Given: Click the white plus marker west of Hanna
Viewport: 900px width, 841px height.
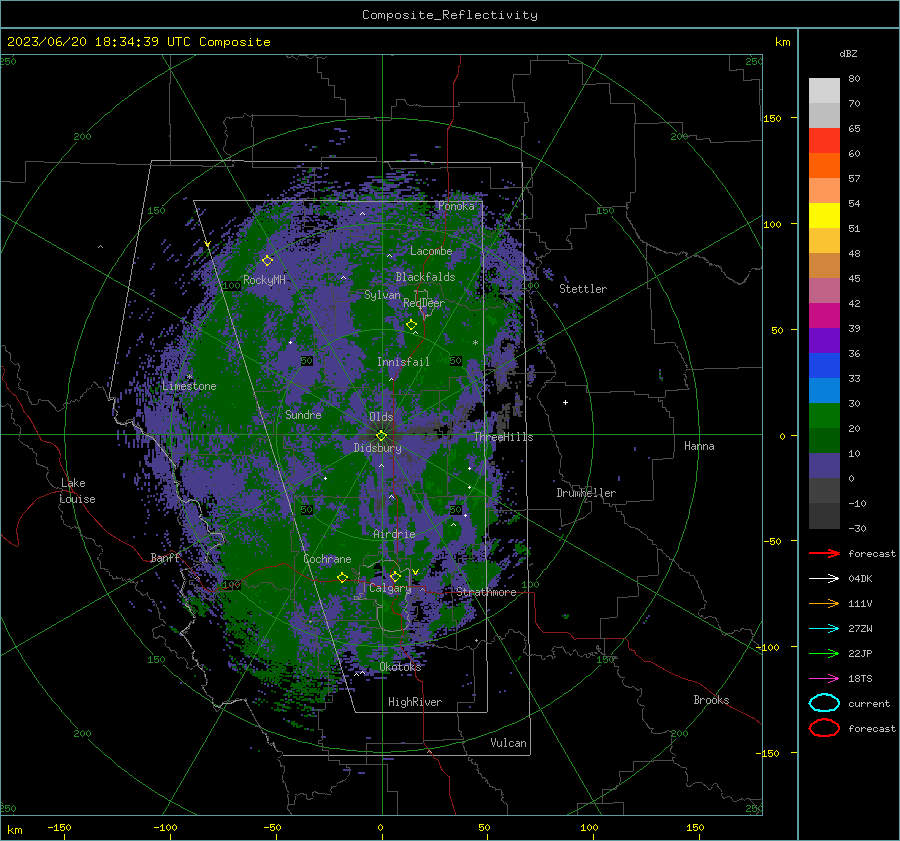Looking at the screenshot, I should [x=565, y=402].
